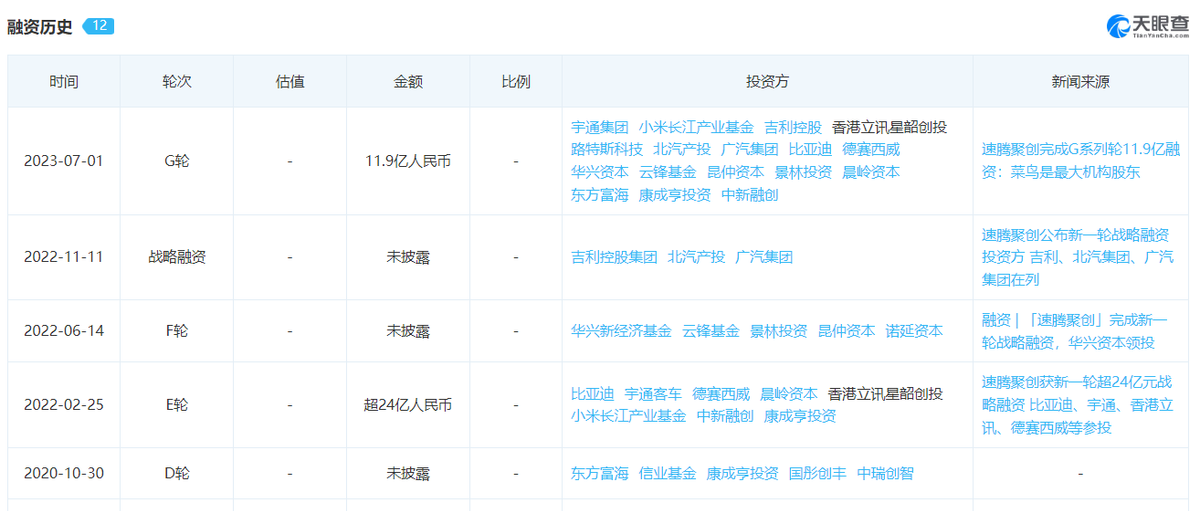The height and width of the screenshot is (511, 1200).
Task: Click amount cell 11.9亿人民币
Action: (x=408, y=161)
